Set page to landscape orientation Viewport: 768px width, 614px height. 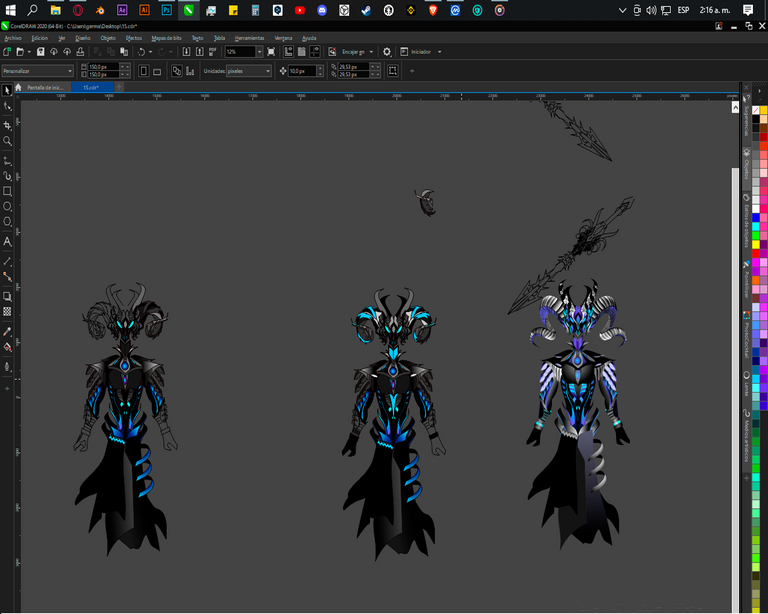[157, 71]
